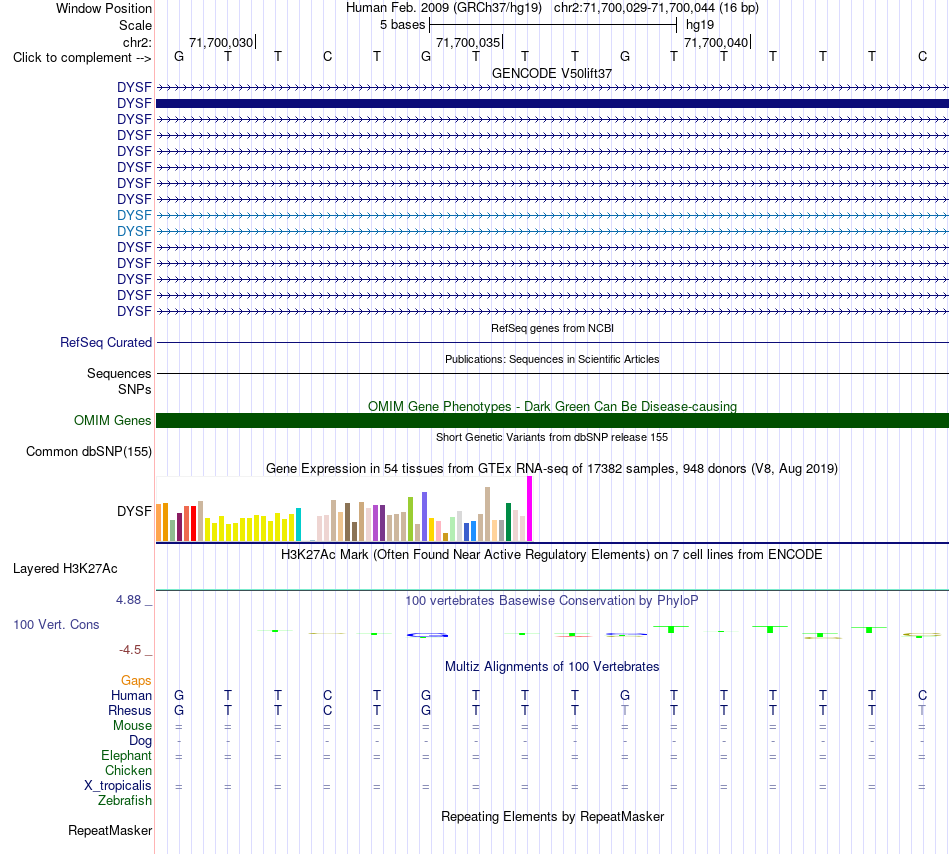Image resolution: width=950 pixels, height=854 pixels.
Task: Select the Rhesus alignment row label
Action: click(x=130, y=710)
